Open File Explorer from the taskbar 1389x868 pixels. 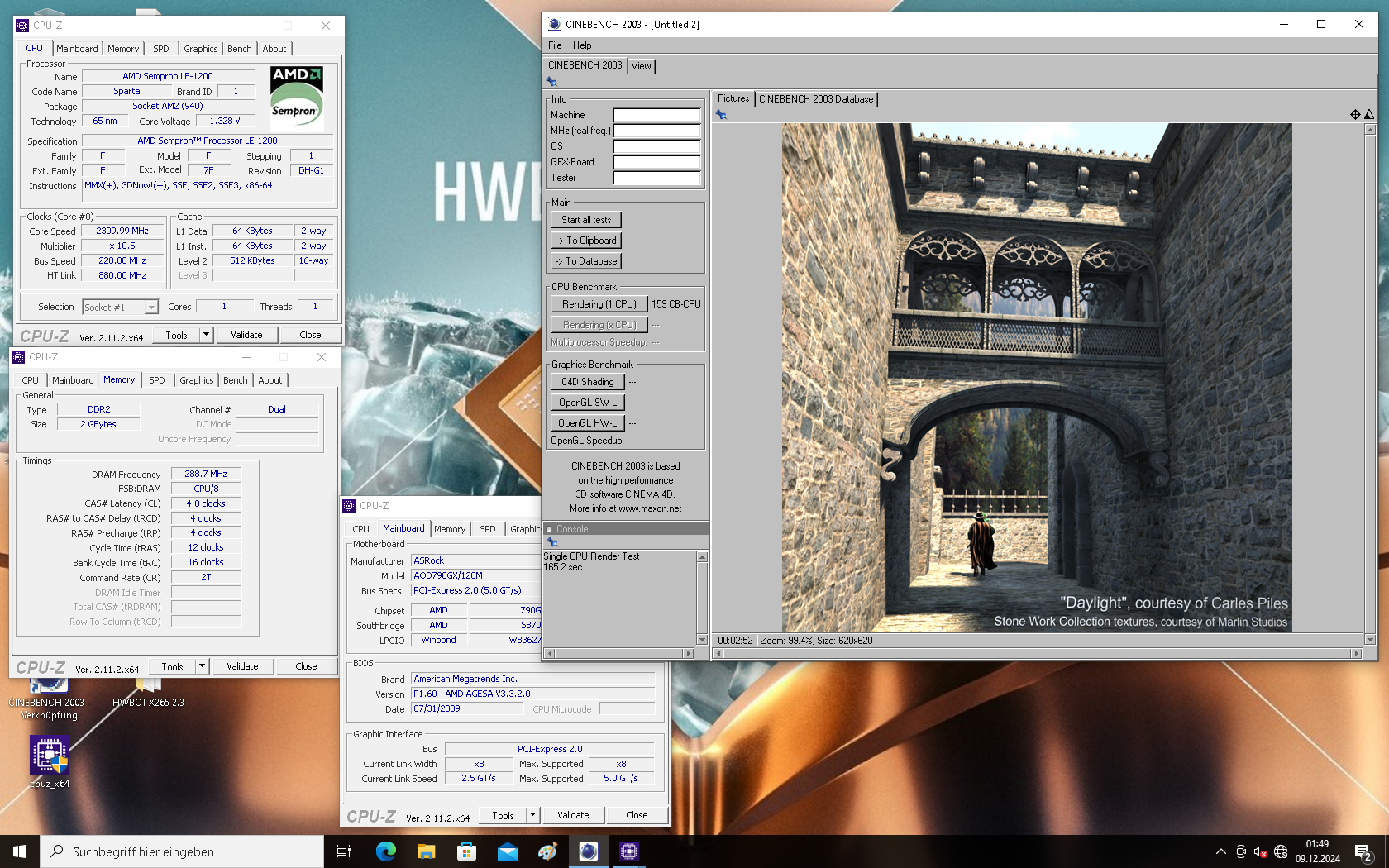[426, 851]
